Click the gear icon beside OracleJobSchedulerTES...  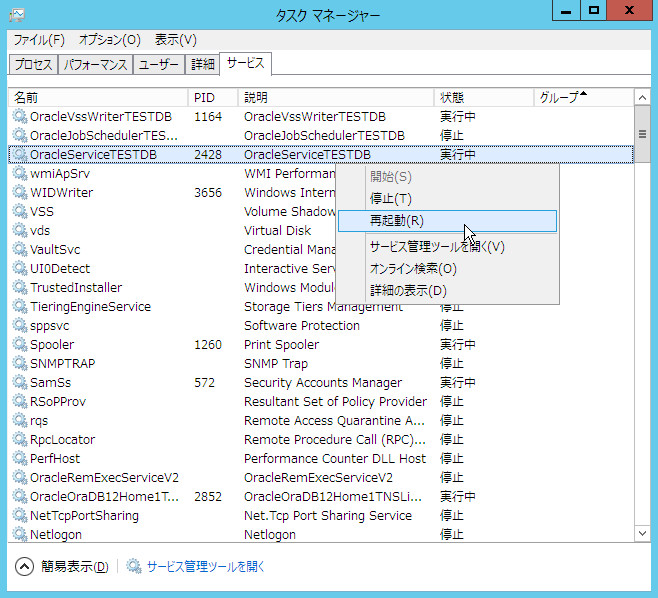[x=20, y=135]
